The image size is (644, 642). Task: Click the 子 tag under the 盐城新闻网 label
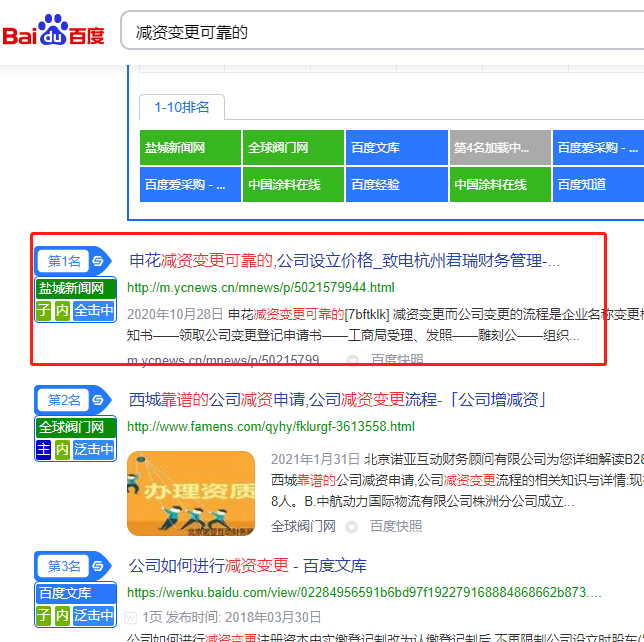(x=43, y=310)
